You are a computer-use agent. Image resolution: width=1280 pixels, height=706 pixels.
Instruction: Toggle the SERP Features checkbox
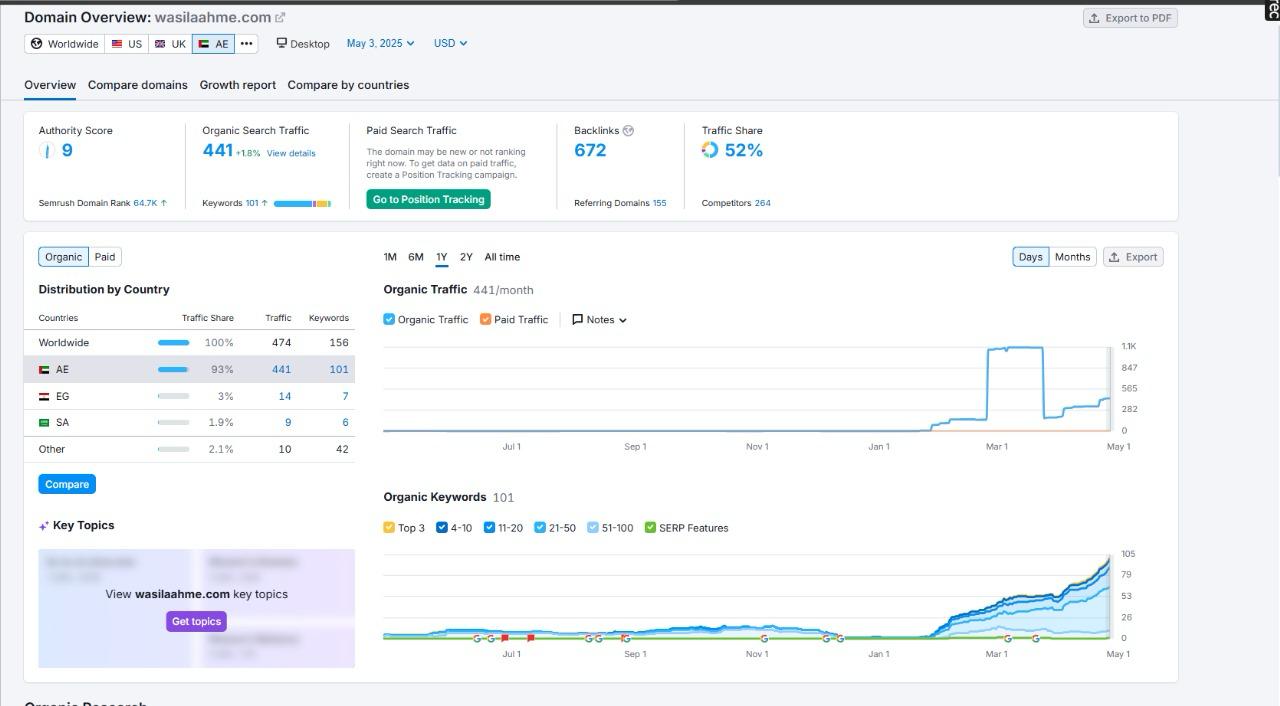pos(650,528)
